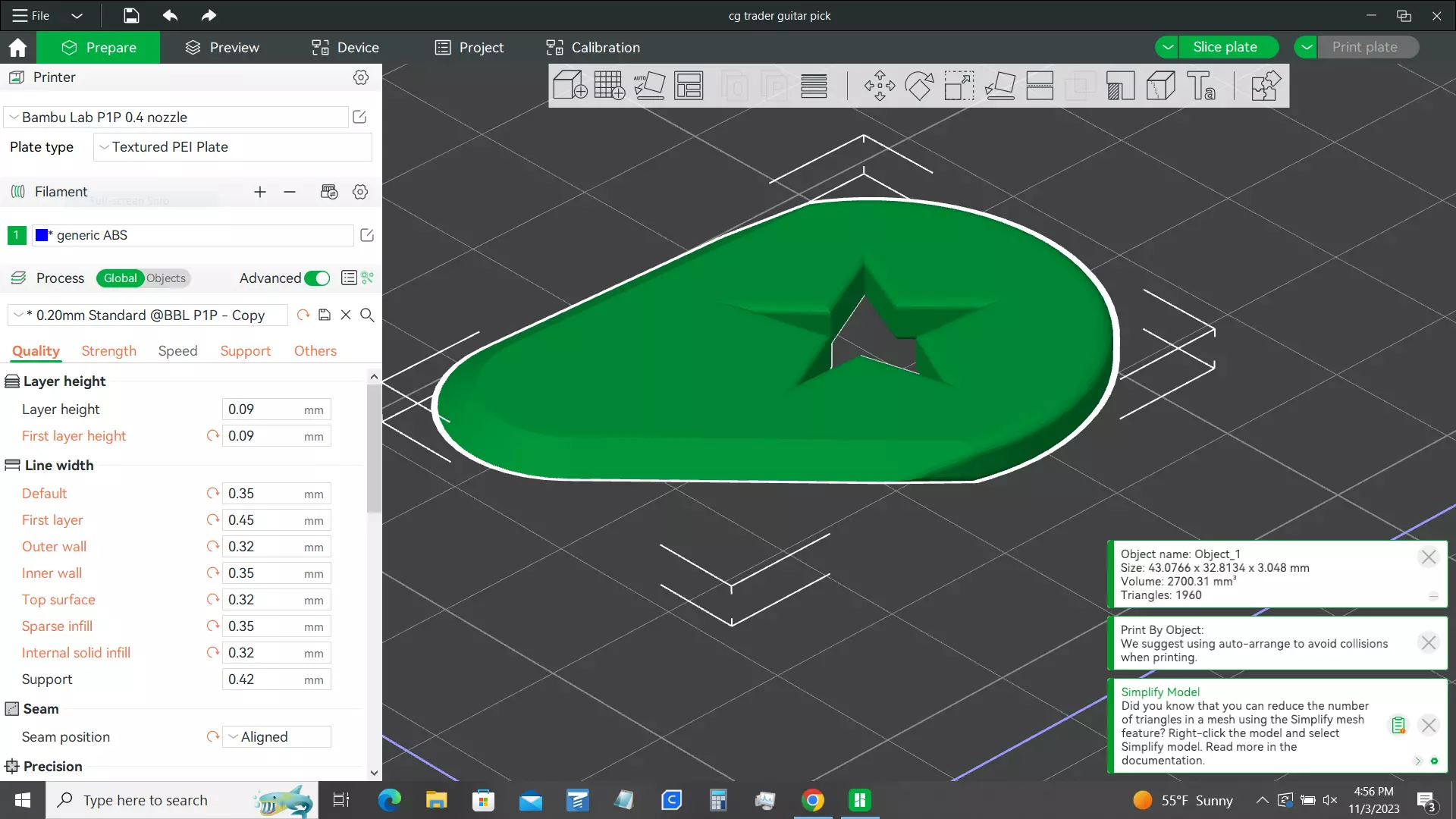Open the Slice plate dropdown arrow
The width and height of the screenshot is (1456, 819).
(1168, 47)
